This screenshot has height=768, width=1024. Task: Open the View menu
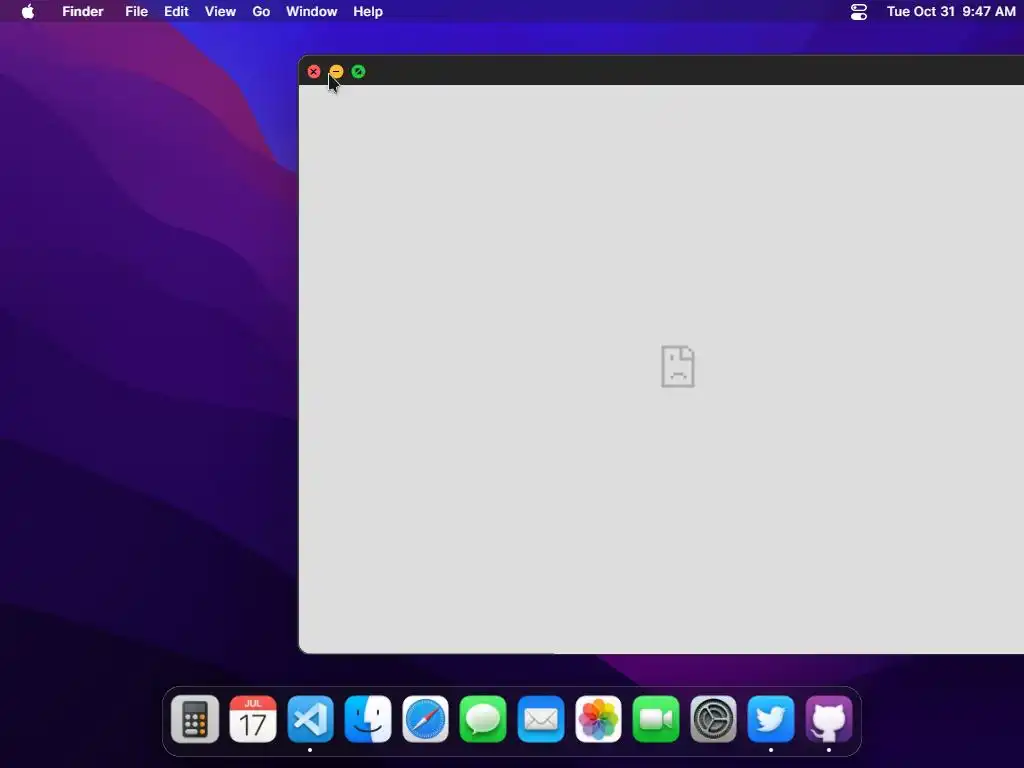(x=220, y=12)
